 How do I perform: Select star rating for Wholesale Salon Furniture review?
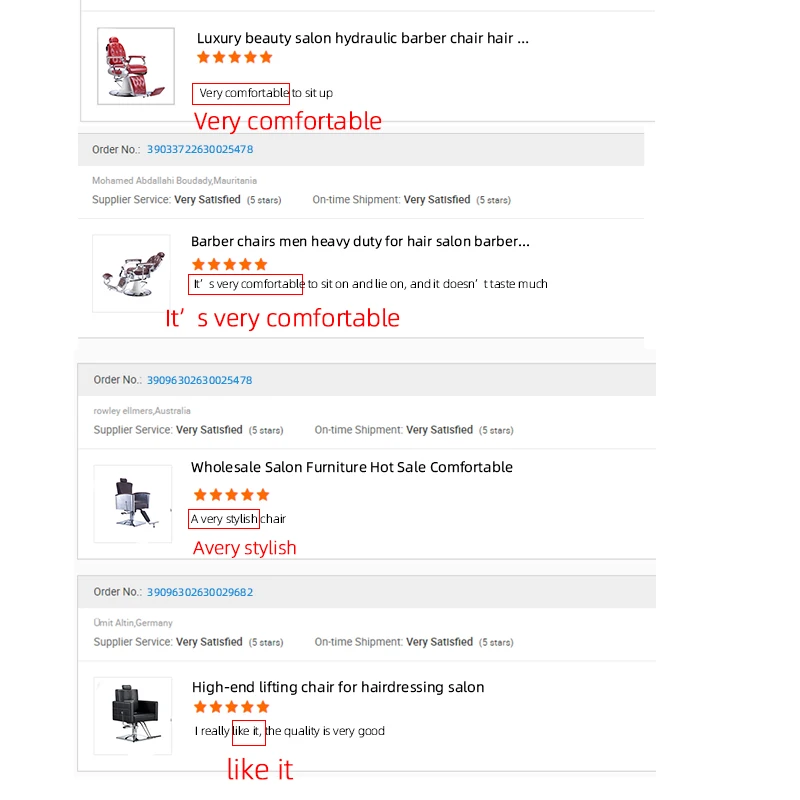point(231,494)
